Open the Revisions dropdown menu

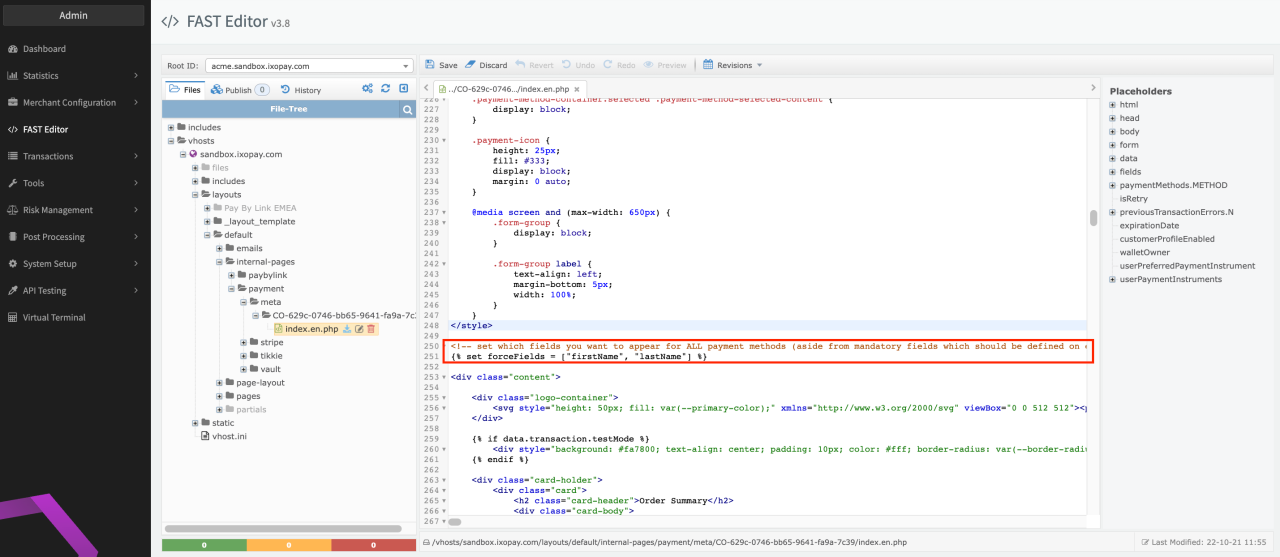click(733, 65)
